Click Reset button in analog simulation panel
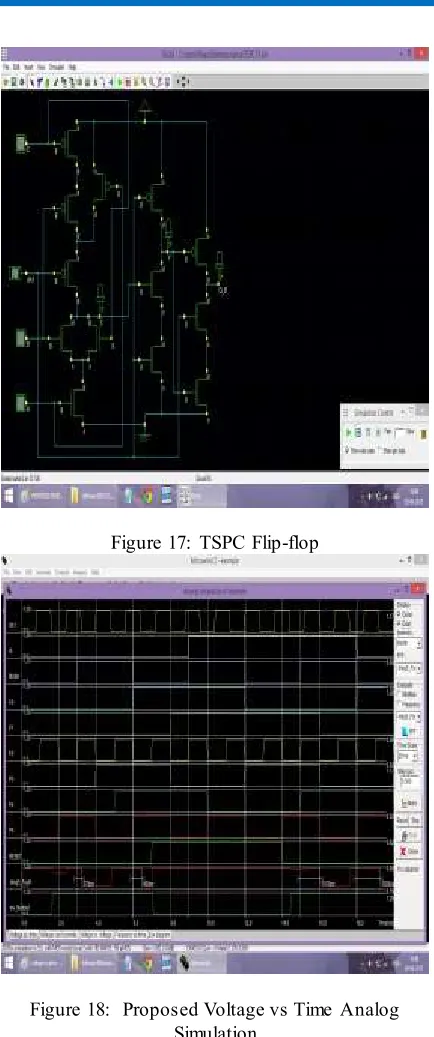Image resolution: width=434 pixels, height=1037 pixels. point(402,821)
